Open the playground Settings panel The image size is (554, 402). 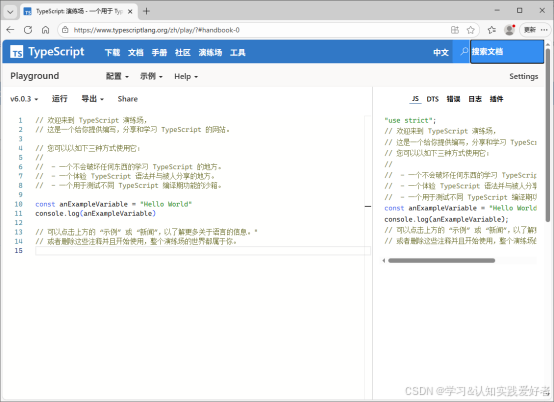click(x=524, y=76)
